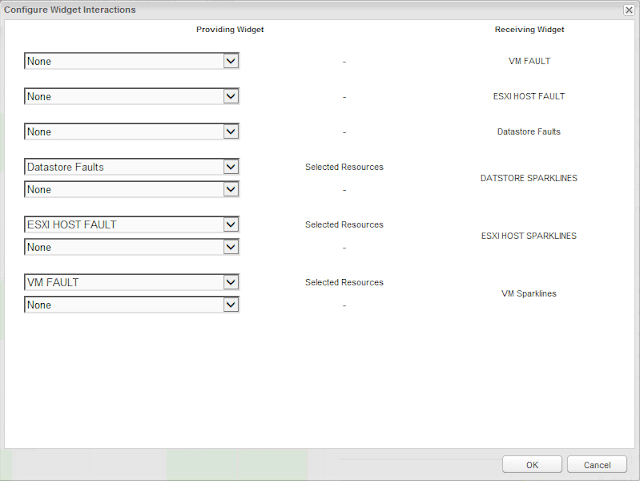Expand the provider dropdown for ESXI HOST FAULT receiver
Screen dimensions: 640x481
coord(131,97)
